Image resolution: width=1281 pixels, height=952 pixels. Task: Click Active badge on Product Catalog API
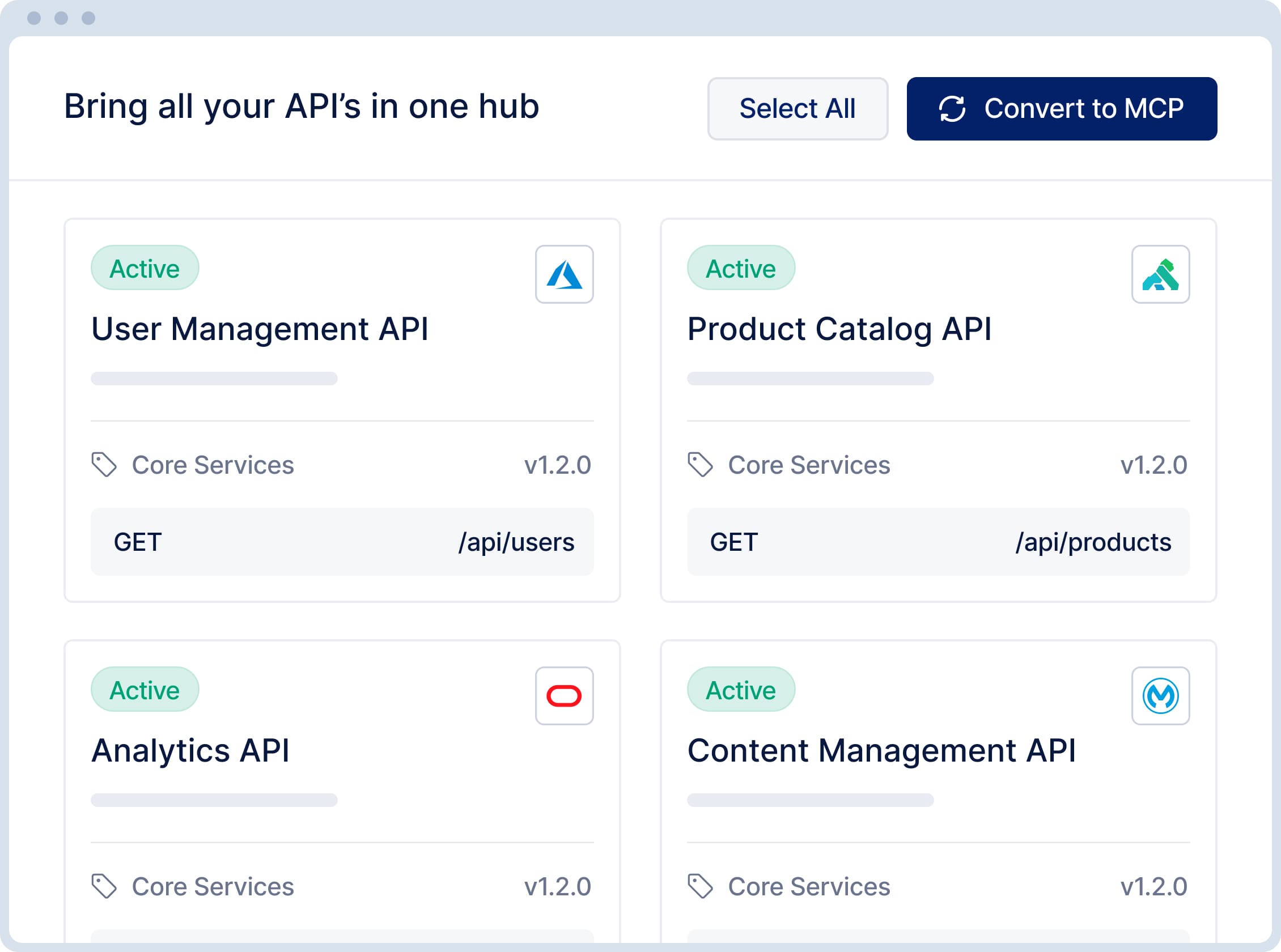point(740,268)
